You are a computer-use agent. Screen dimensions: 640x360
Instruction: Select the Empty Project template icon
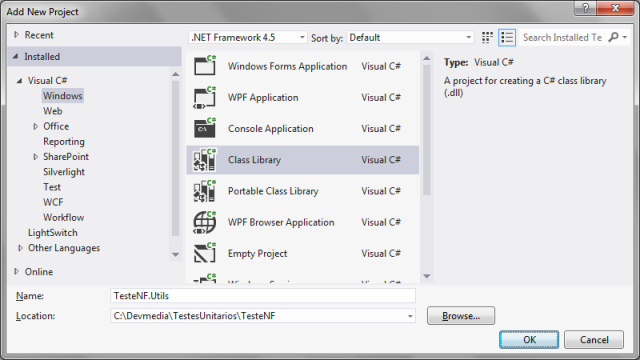pos(204,253)
